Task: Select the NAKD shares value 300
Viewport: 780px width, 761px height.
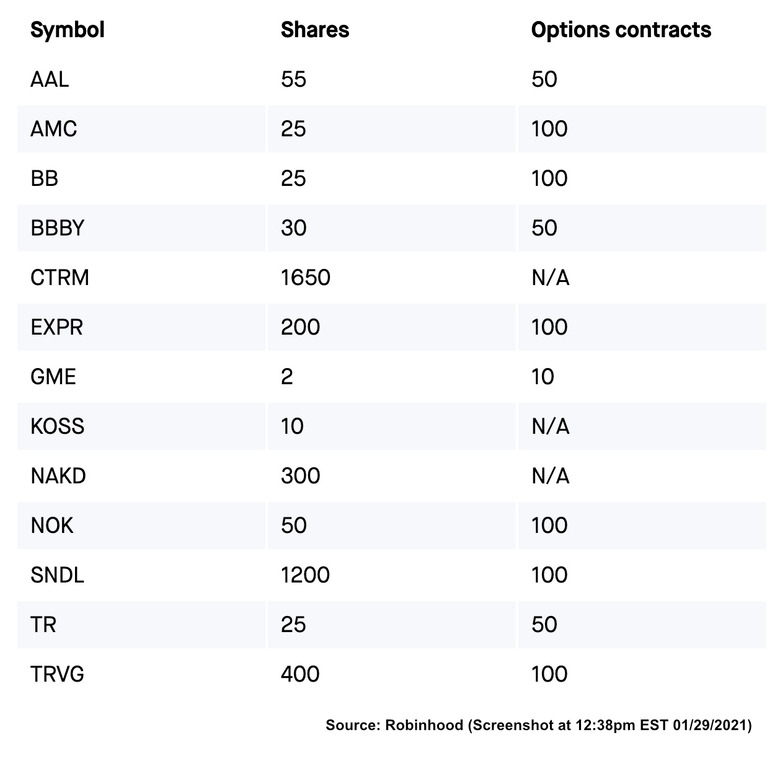Action: (x=300, y=476)
